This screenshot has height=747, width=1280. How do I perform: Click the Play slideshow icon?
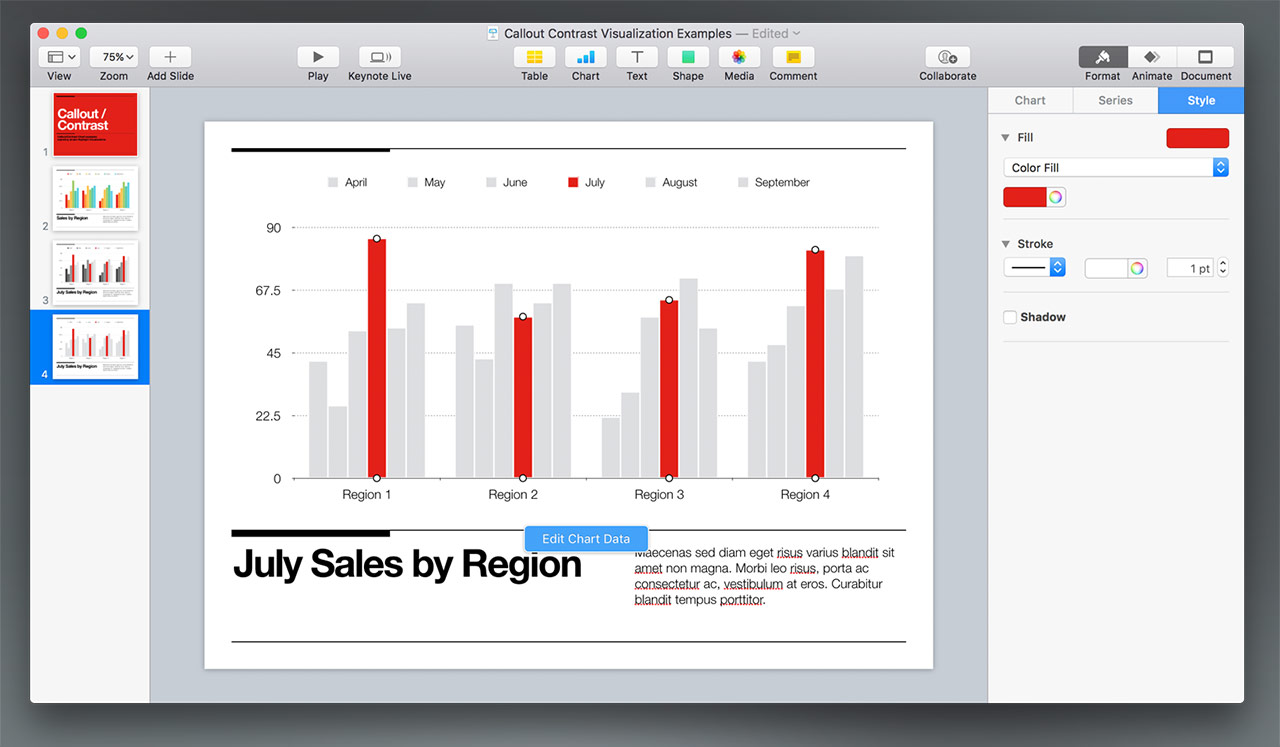coord(318,58)
